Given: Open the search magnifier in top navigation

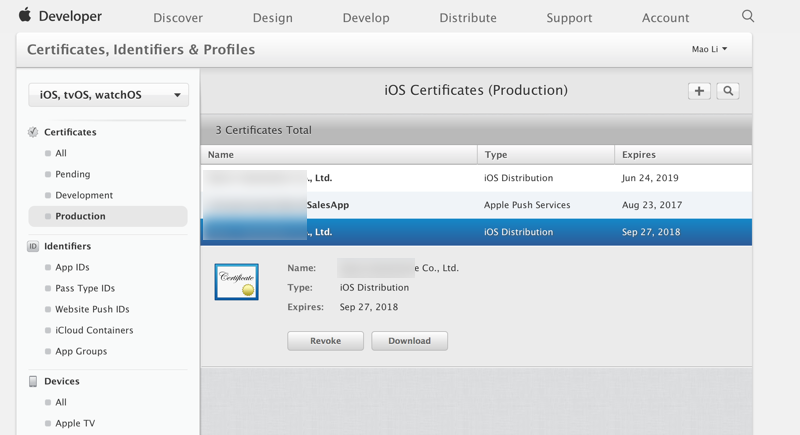Looking at the screenshot, I should coord(748,16).
